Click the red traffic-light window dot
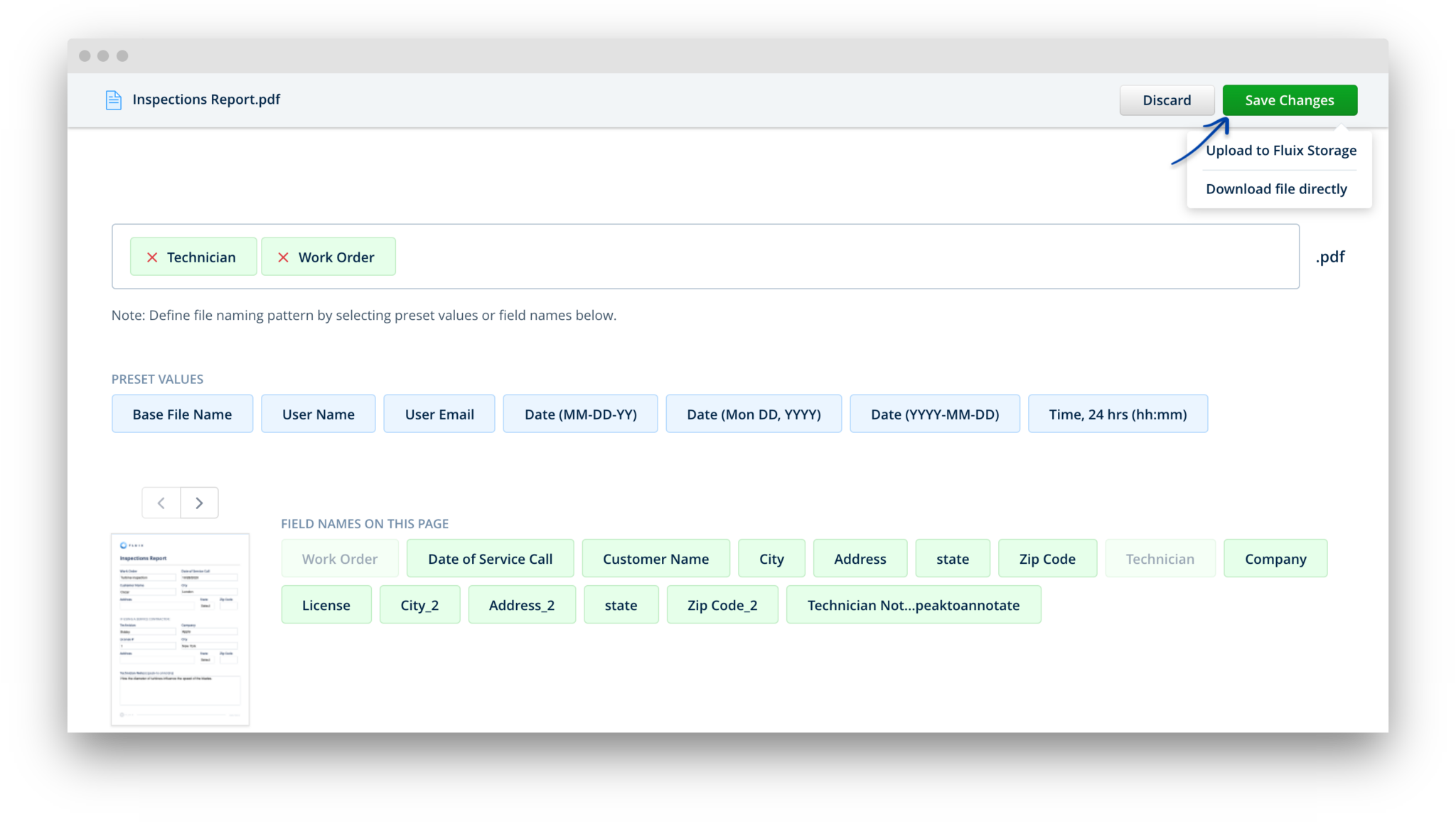 pos(85,55)
